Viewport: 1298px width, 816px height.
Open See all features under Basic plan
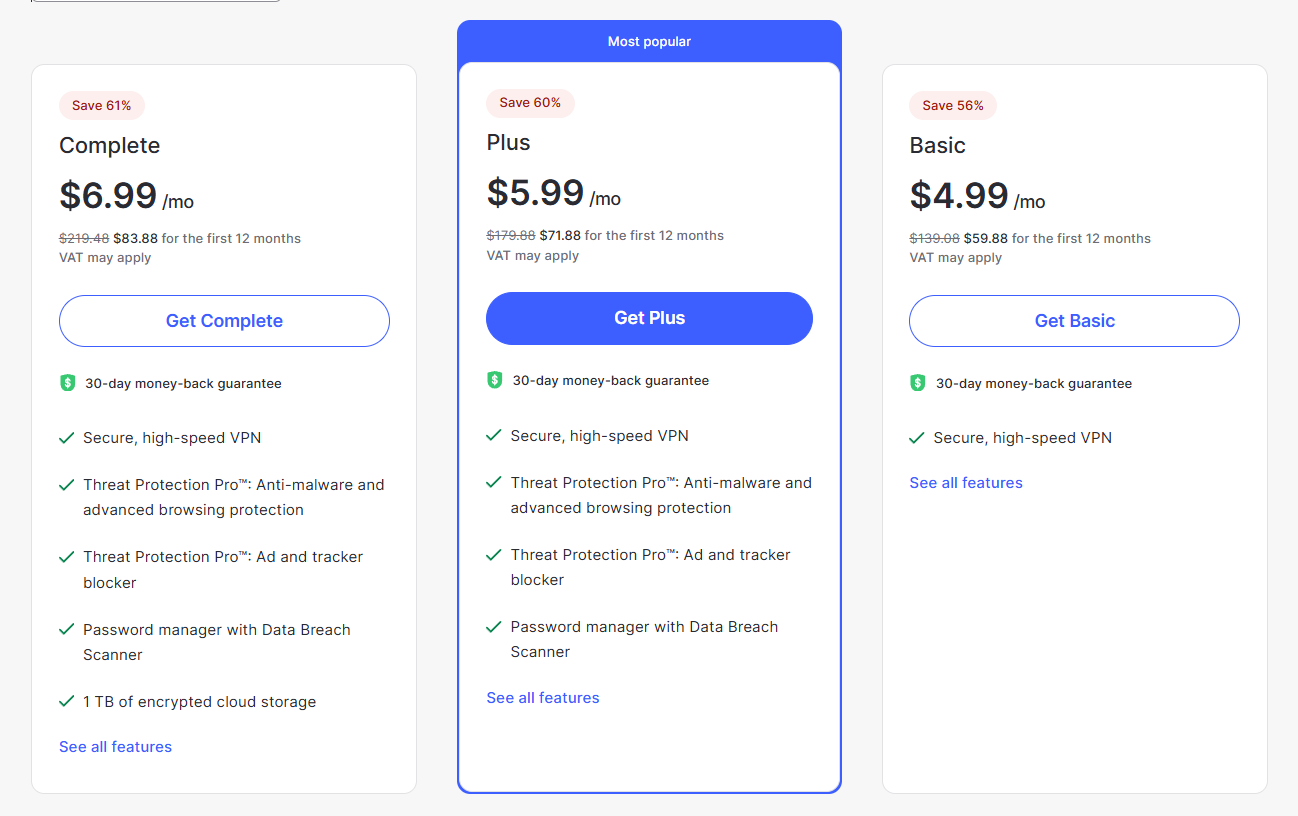(x=966, y=483)
